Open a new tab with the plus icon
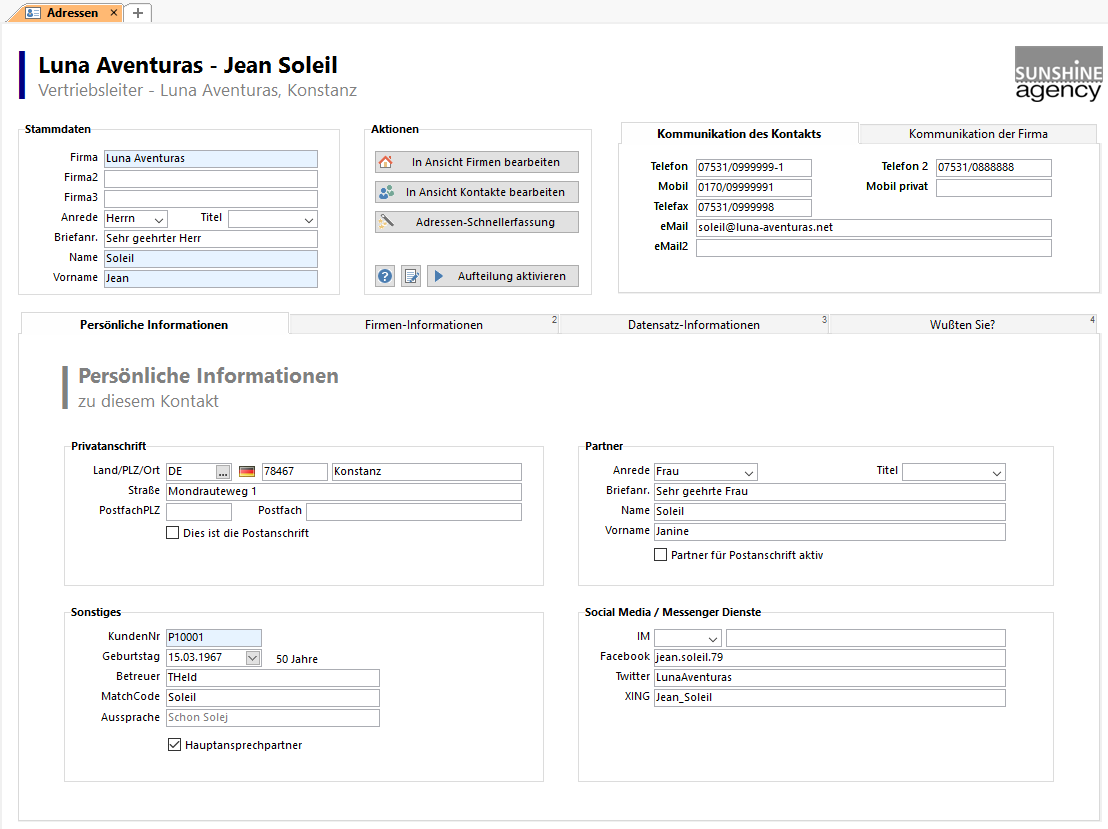 [x=138, y=13]
